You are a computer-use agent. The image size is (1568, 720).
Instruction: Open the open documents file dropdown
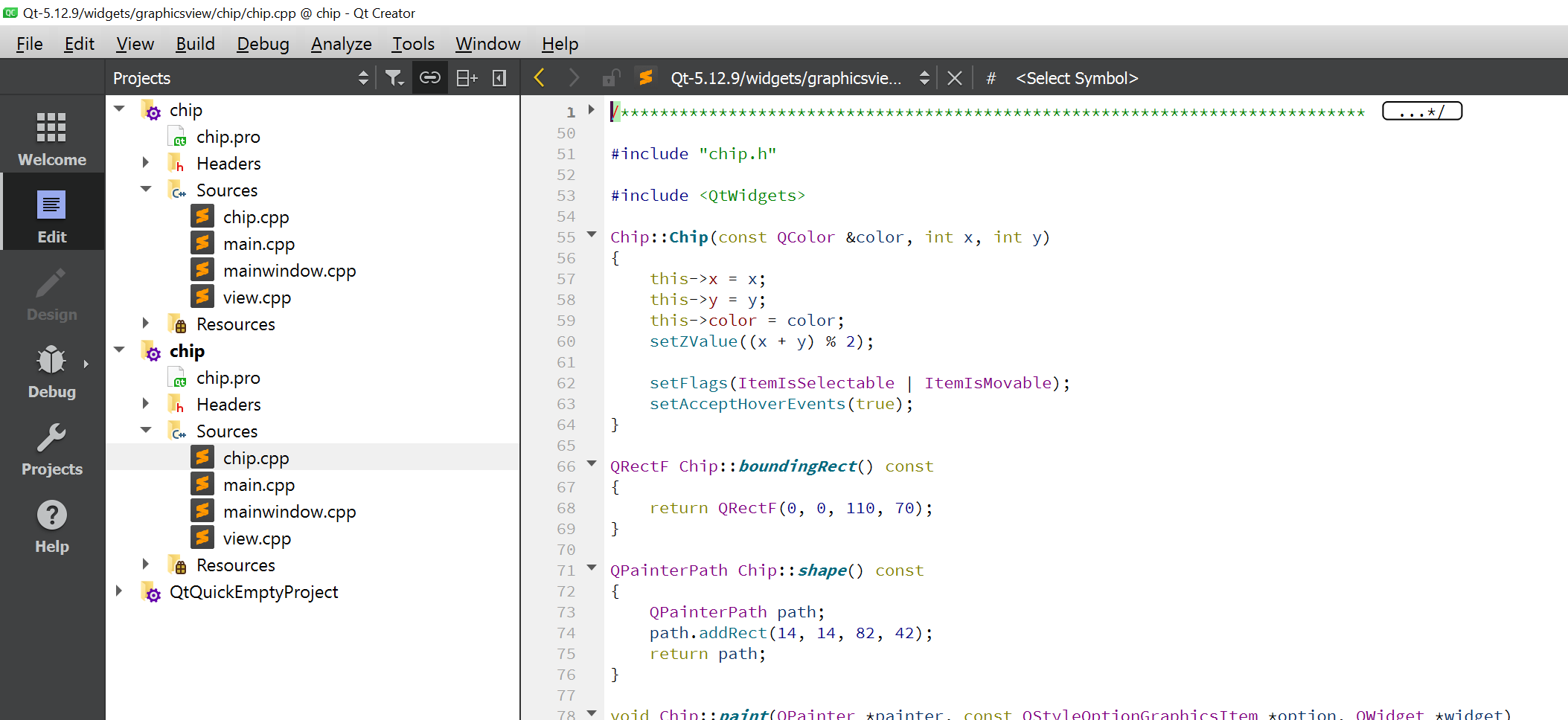coord(924,78)
